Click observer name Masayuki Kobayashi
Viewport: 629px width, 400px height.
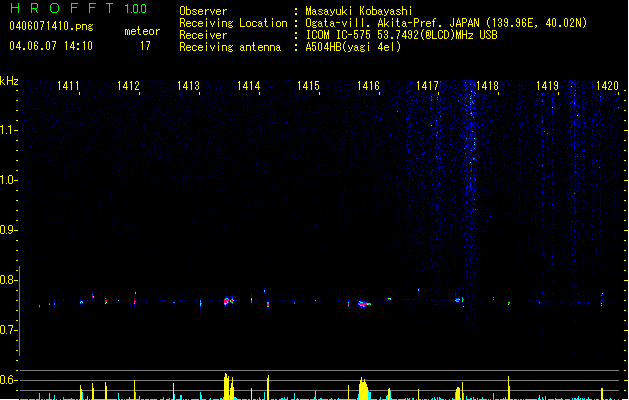pos(358,11)
